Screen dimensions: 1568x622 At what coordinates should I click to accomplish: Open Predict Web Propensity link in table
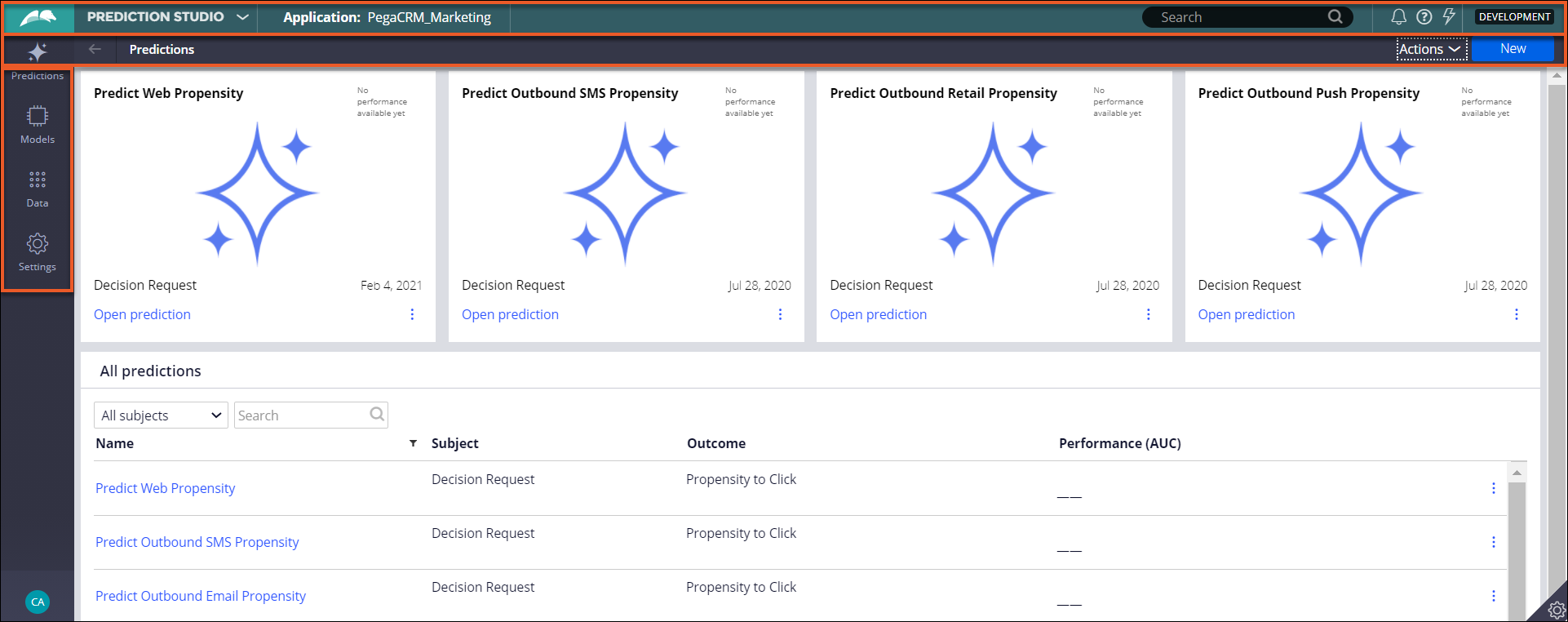(165, 488)
